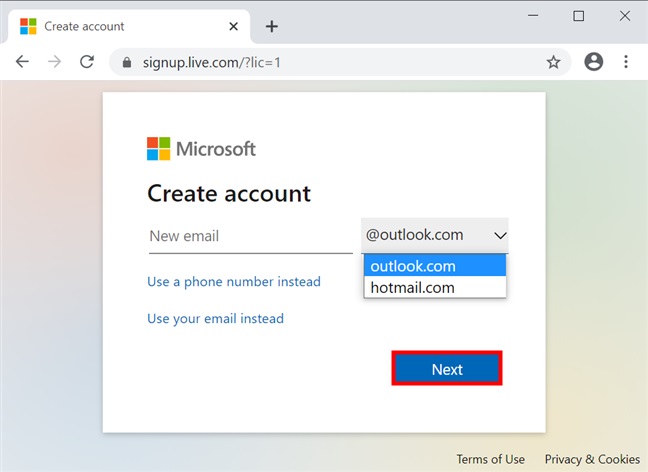Click the Next button
The image size is (648, 472).
click(446, 369)
